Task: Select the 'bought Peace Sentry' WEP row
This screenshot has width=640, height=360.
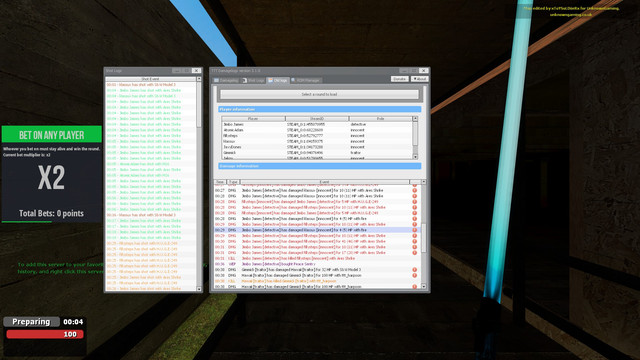Action: tap(317, 264)
